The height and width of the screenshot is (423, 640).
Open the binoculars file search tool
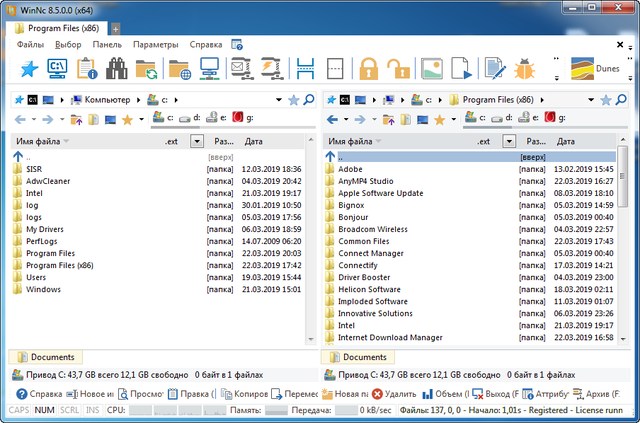[x=118, y=69]
